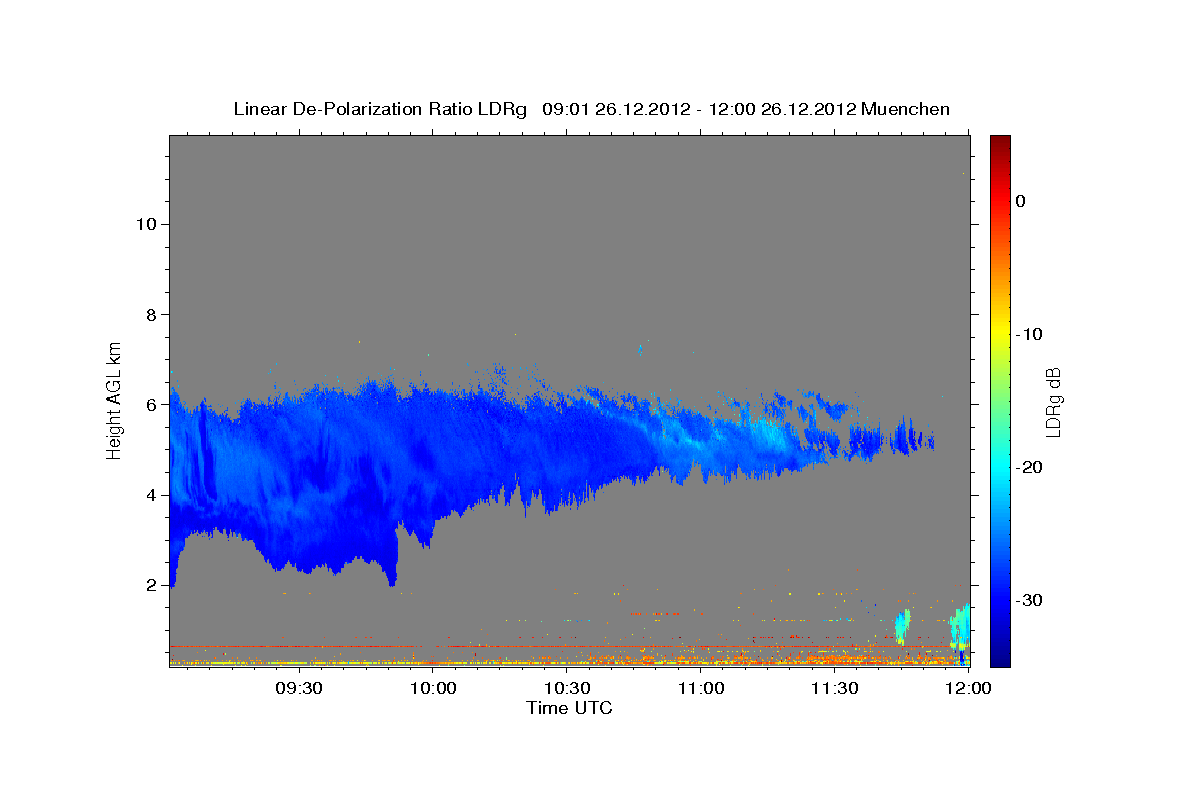Click the 10:30 time tick label
The image size is (1200, 800).
tap(568, 688)
